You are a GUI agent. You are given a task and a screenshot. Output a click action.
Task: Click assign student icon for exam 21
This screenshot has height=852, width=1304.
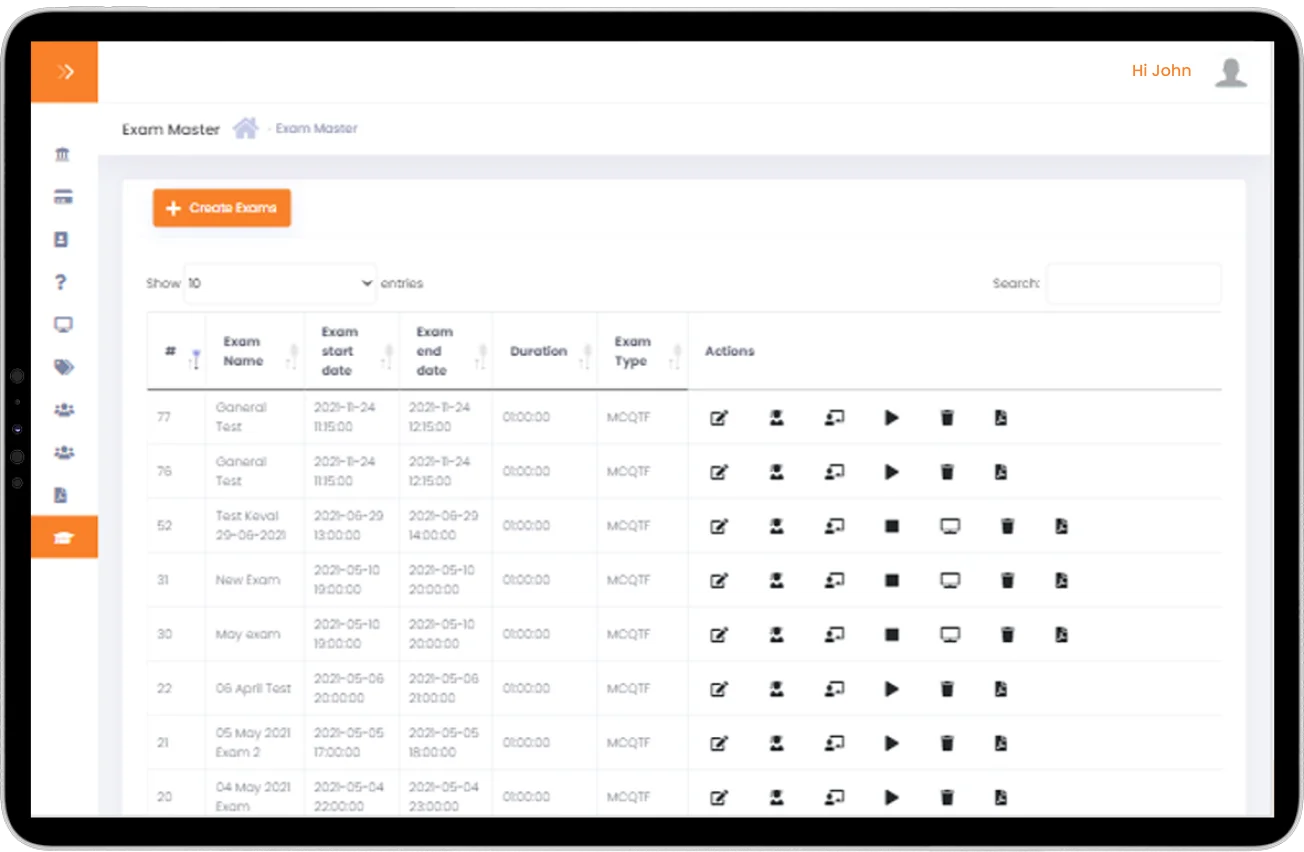[x=776, y=743]
